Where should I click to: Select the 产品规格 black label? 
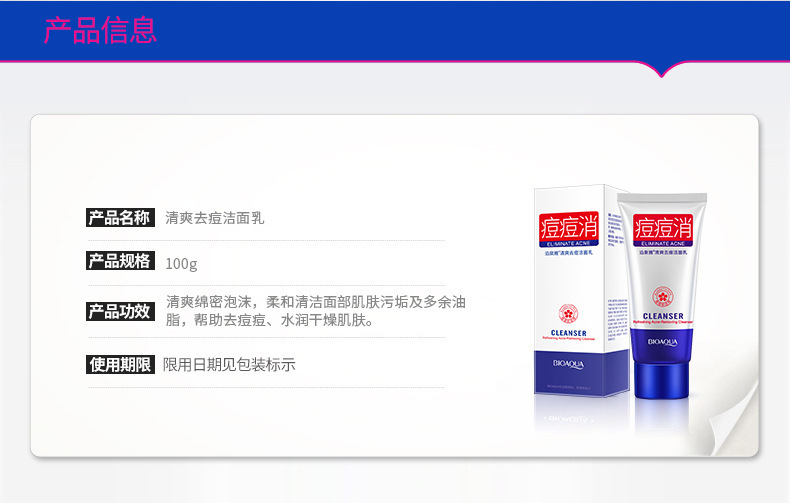[120, 261]
